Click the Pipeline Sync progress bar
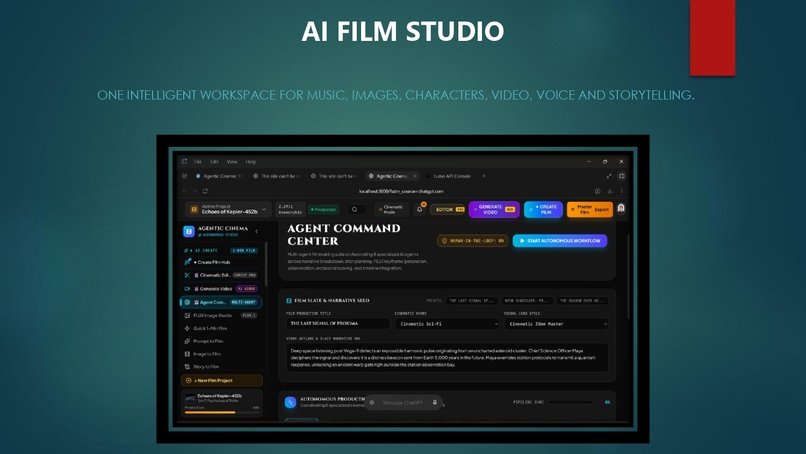Viewport: 806px width, 454px height. pos(571,402)
